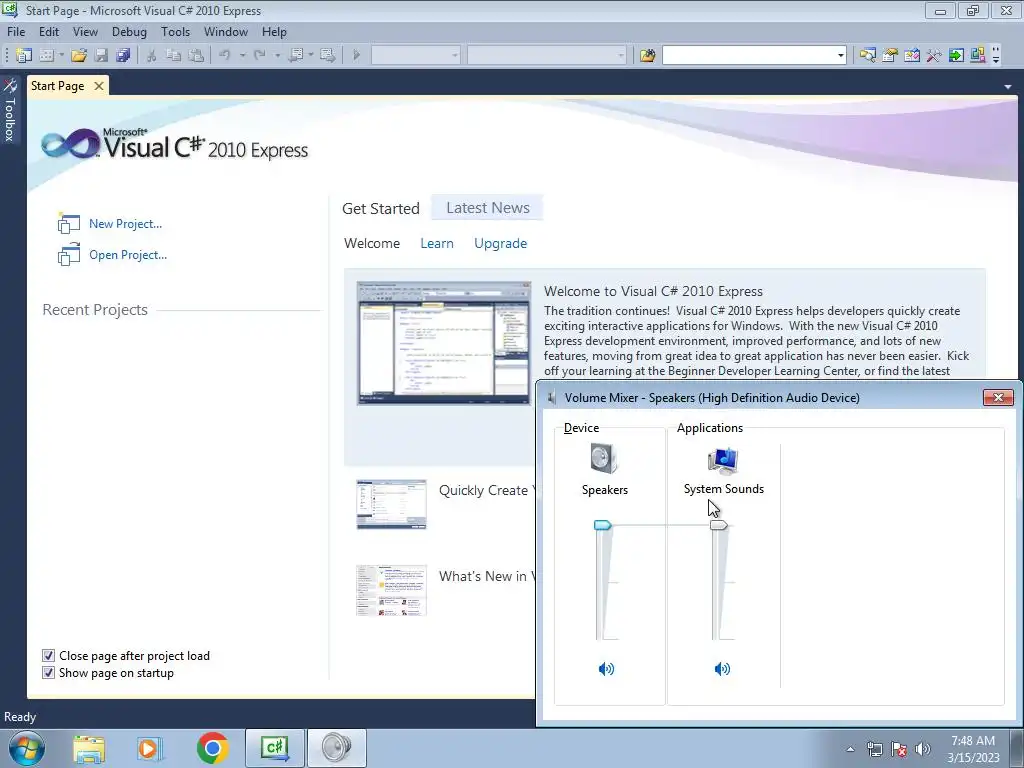The image size is (1024, 768).
Task: Click the Toolbox wrench-and-hammer toolbar icon
Action: 934,56
